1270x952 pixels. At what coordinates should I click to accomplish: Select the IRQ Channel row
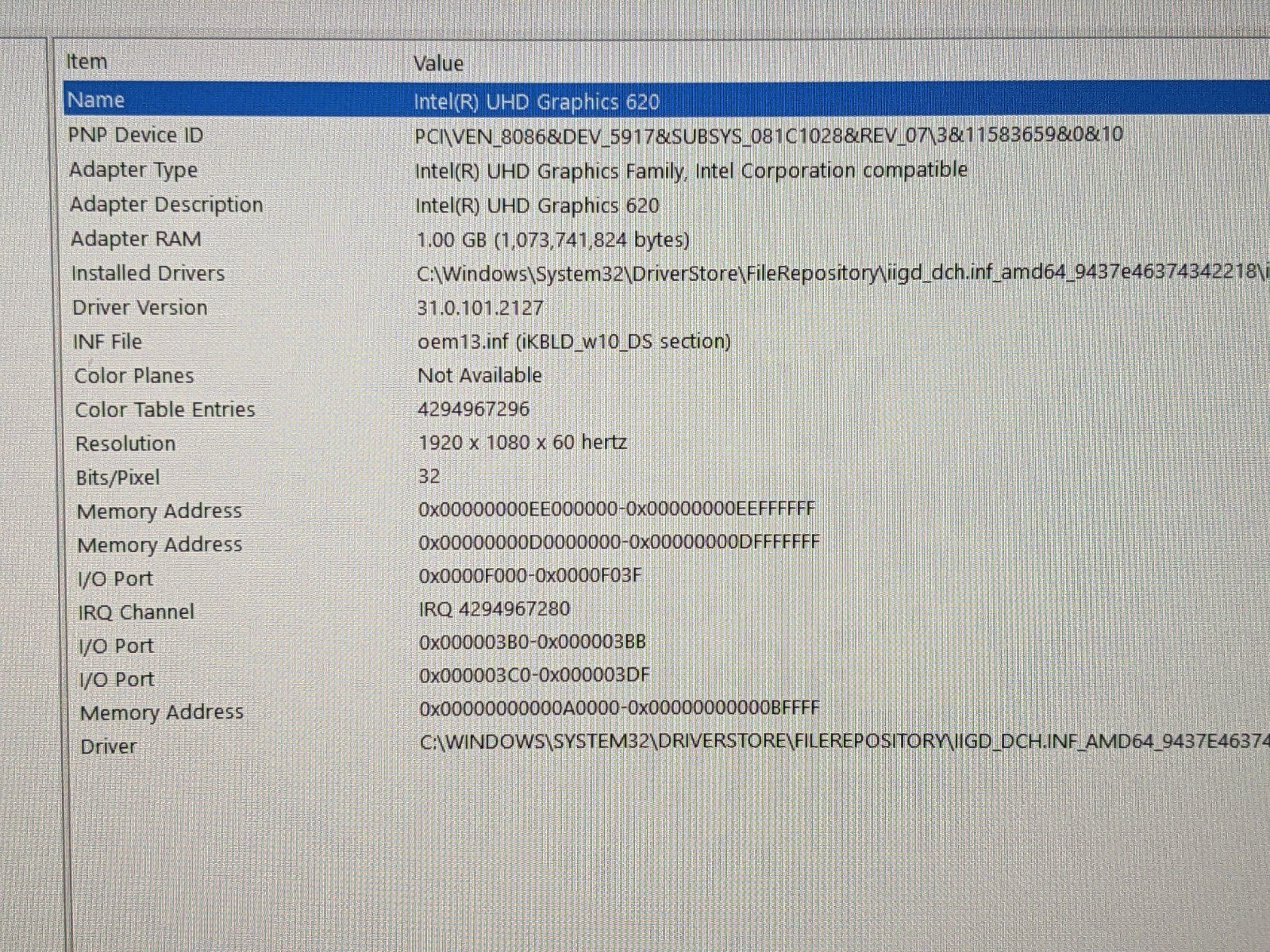[x=136, y=612]
